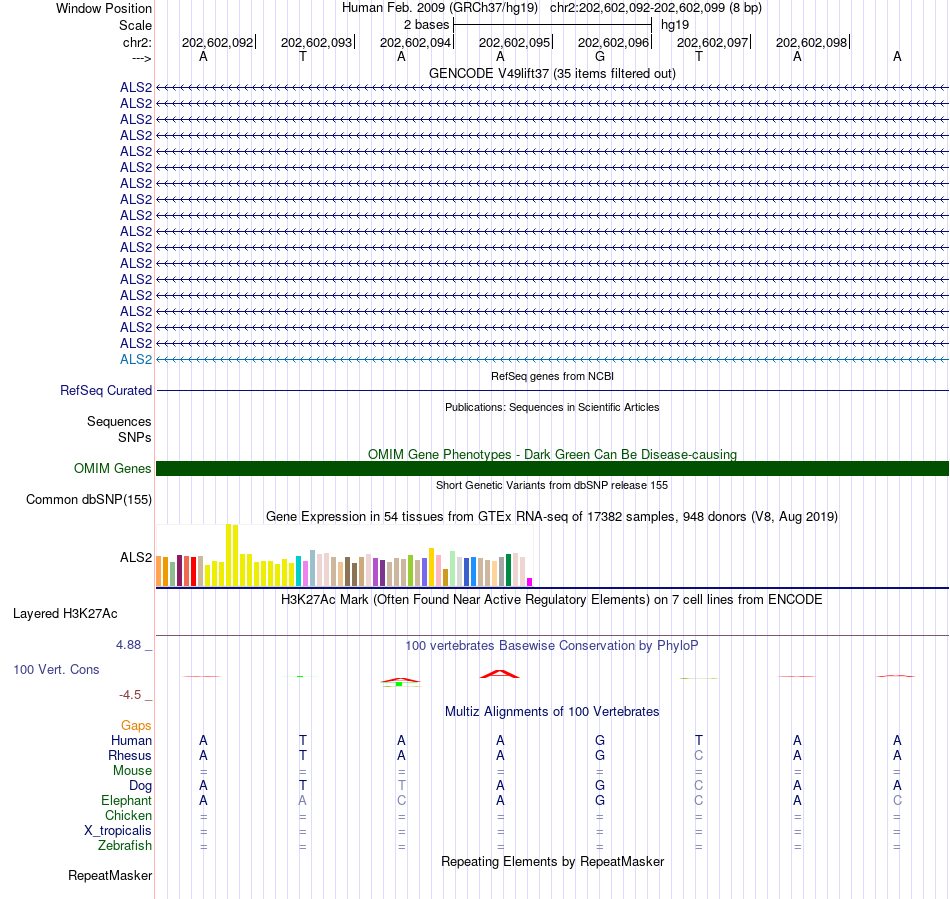Viewport: 950px width, 899px height.
Task: Click Short Genetic Variants from dbSNP title
Action: [552, 485]
